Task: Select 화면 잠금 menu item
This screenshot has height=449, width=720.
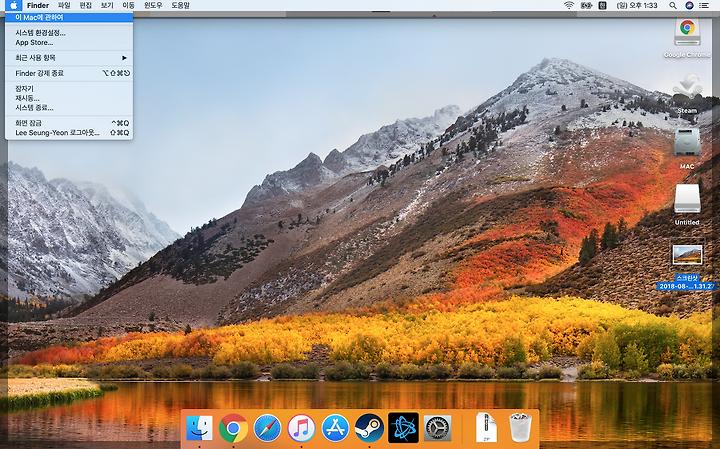Action: (69, 123)
